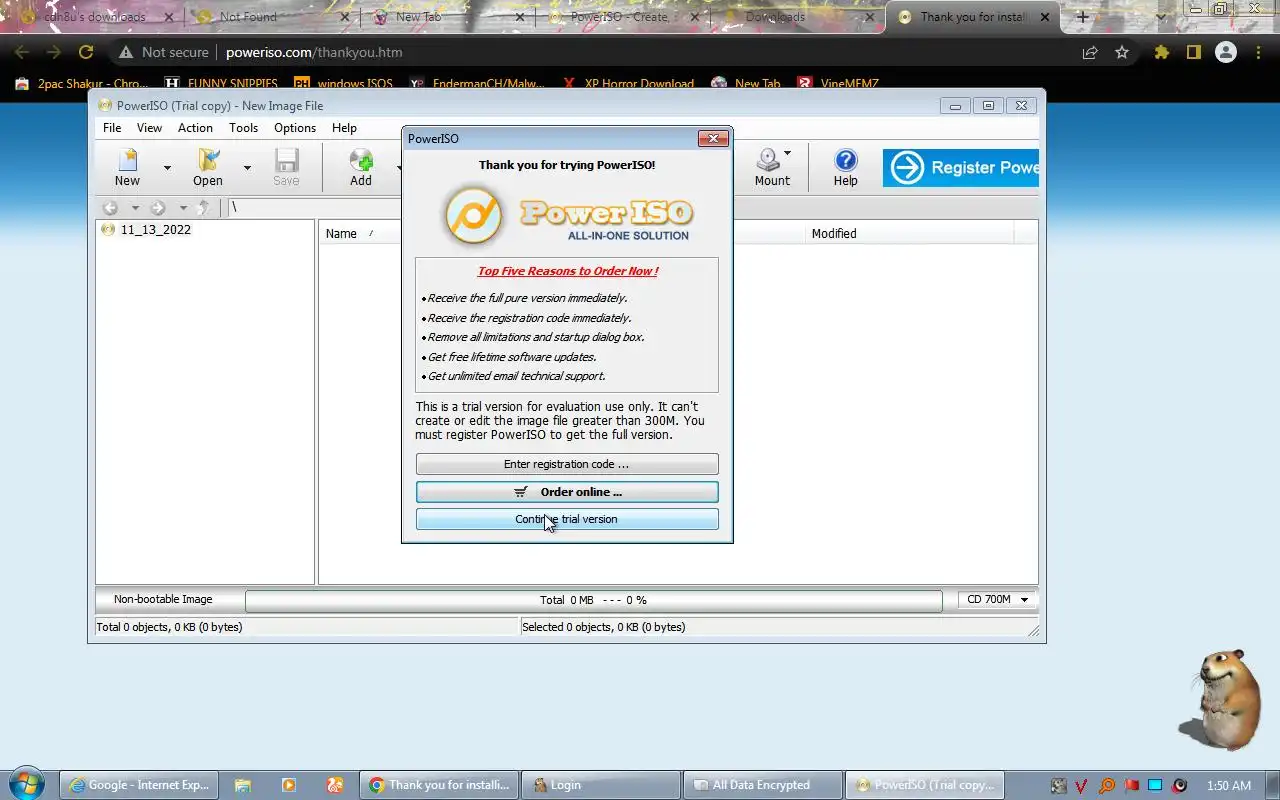This screenshot has height=800, width=1280.
Task: Open the Tools menu
Action: pos(243,128)
